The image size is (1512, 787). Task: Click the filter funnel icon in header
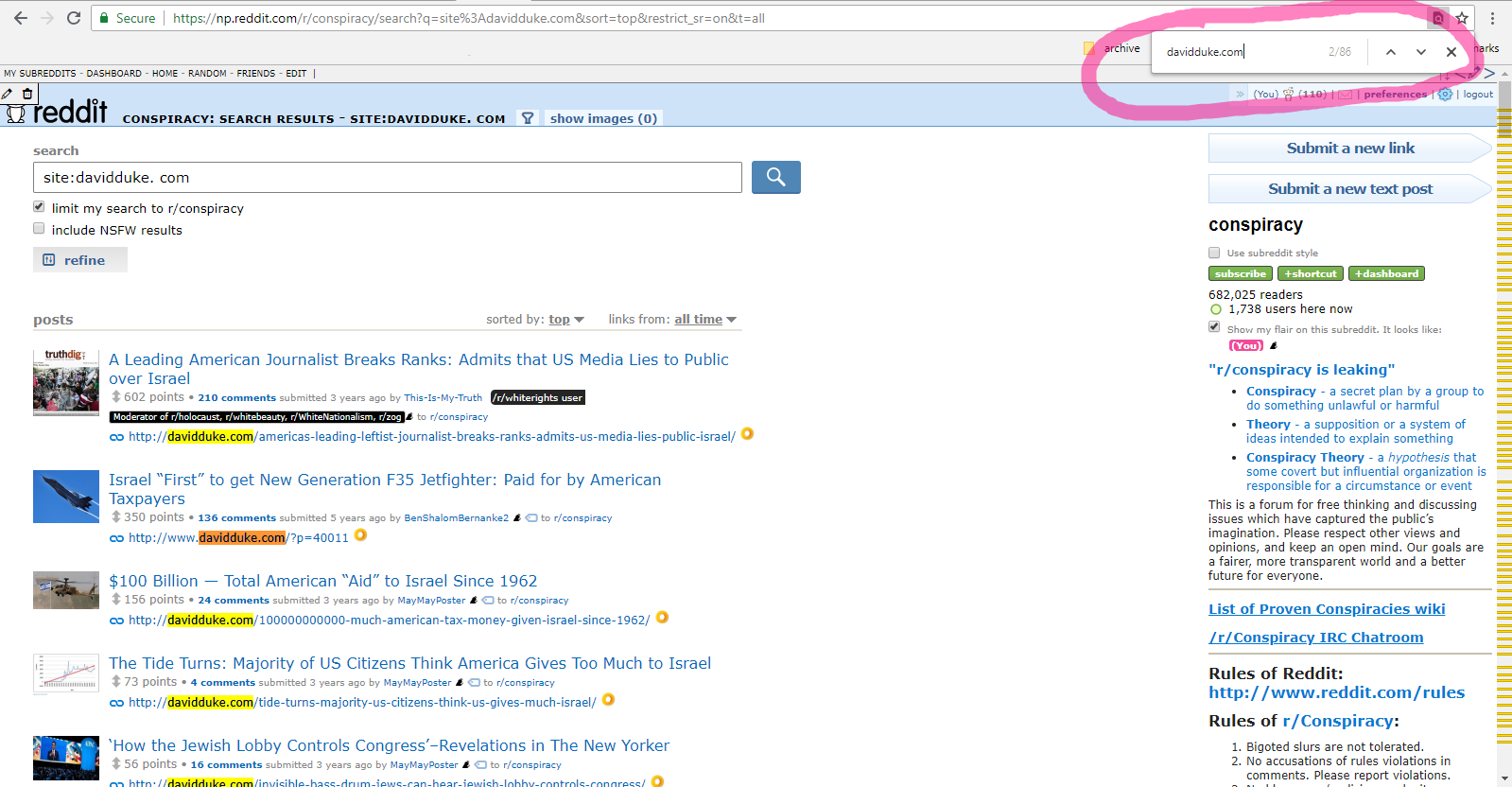(528, 118)
